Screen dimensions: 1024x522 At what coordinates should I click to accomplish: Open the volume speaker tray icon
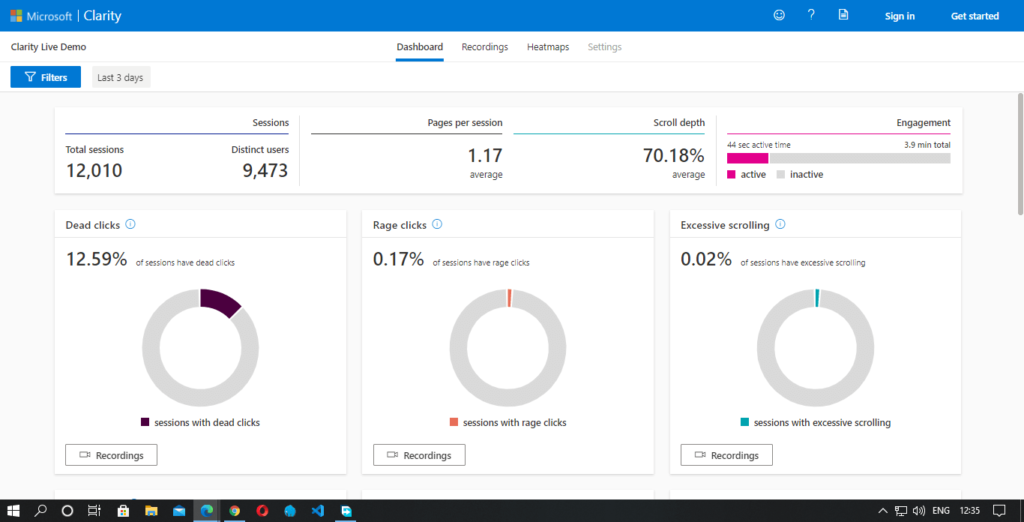point(919,511)
